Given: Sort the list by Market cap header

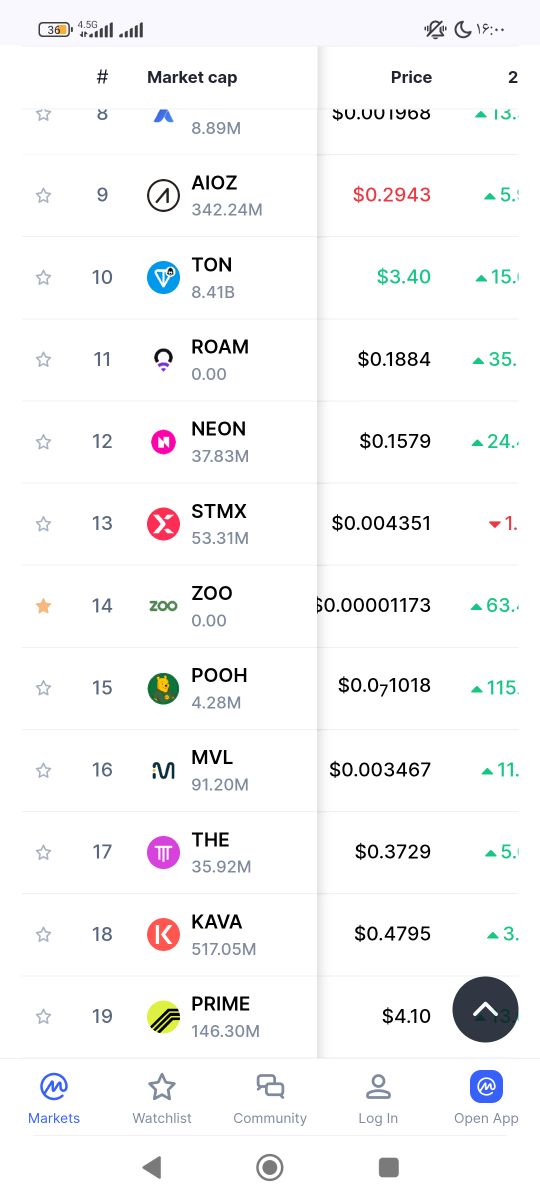Looking at the screenshot, I should [192, 77].
